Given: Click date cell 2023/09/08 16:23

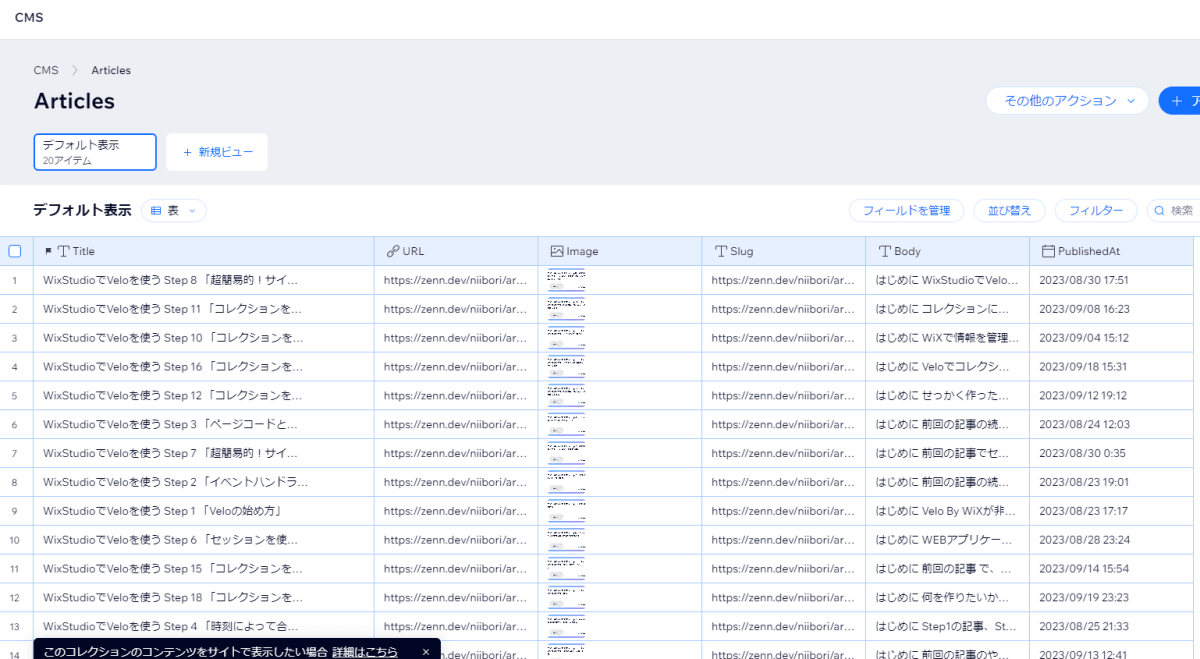Looking at the screenshot, I should click(1112, 309).
